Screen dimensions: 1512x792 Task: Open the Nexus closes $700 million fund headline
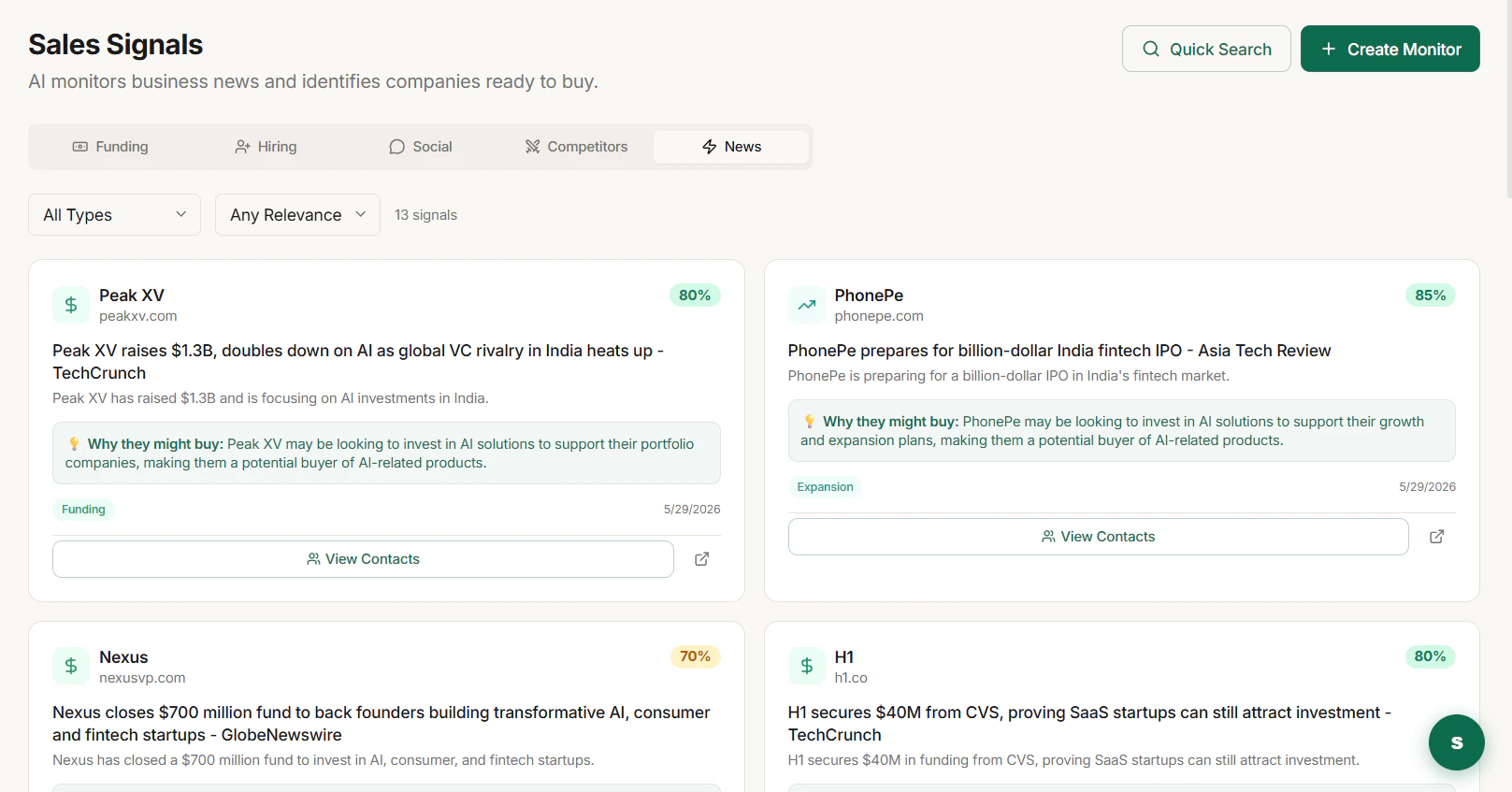[382, 724]
